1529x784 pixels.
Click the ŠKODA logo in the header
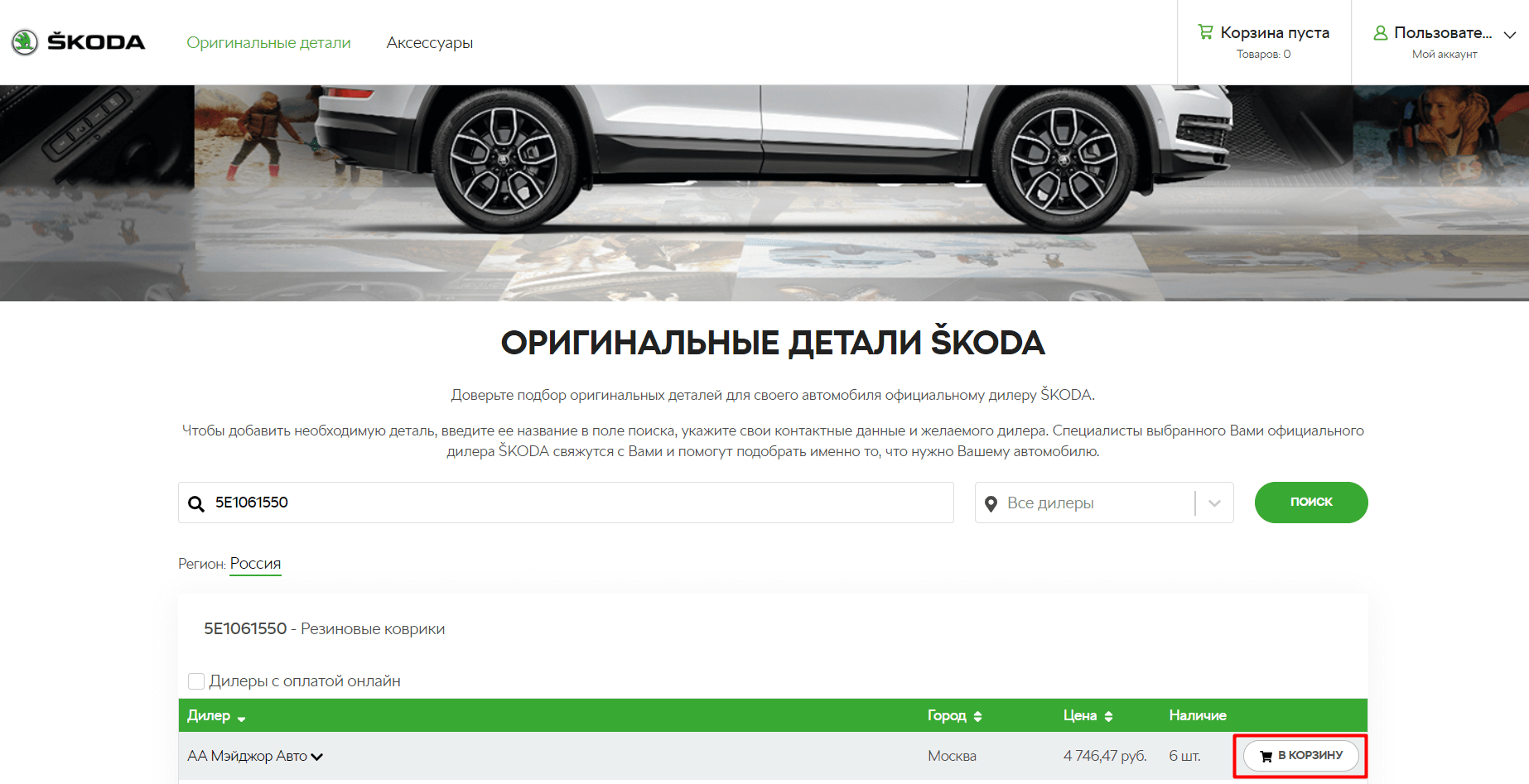(x=78, y=42)
